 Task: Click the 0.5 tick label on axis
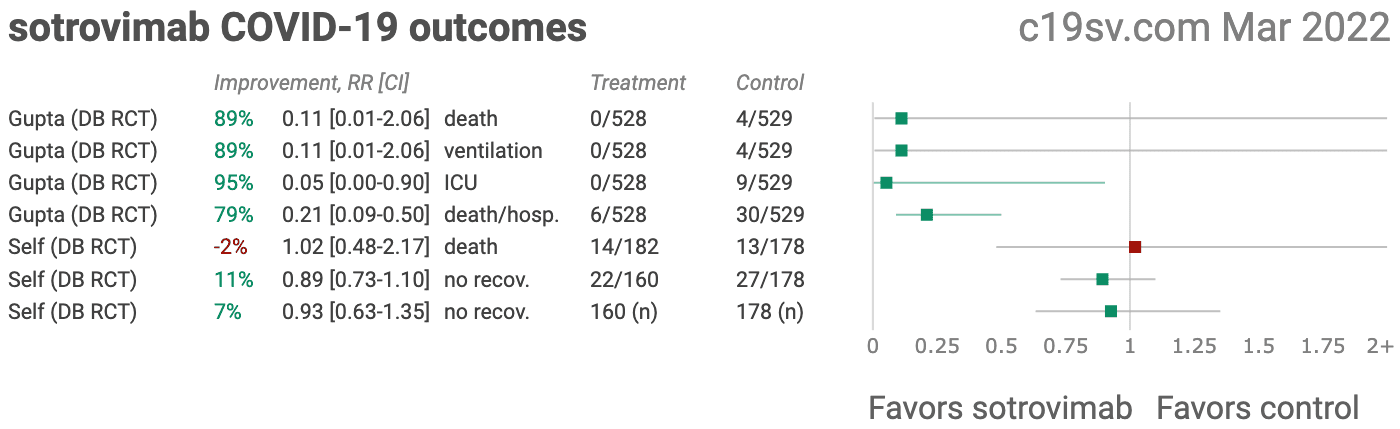[1001, 346]
